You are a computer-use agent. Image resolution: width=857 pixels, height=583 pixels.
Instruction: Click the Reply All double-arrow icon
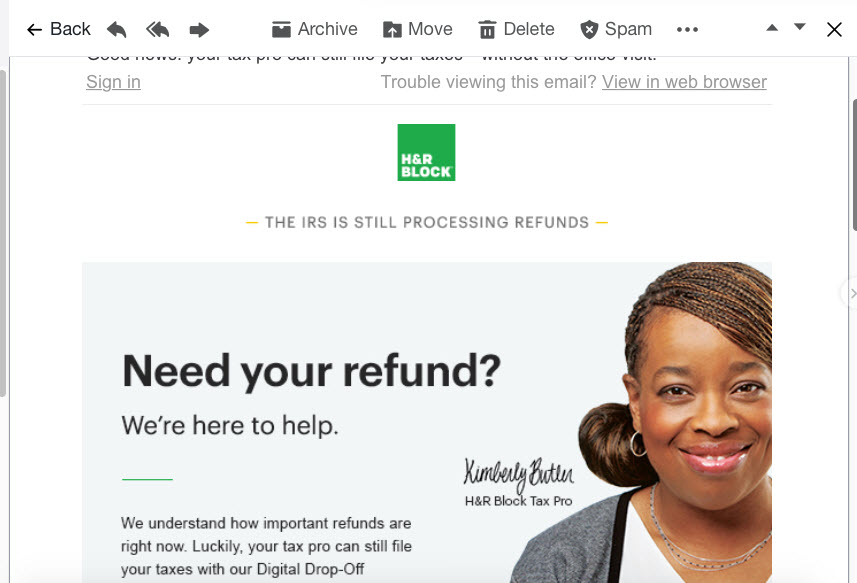[x=157, y=30]
